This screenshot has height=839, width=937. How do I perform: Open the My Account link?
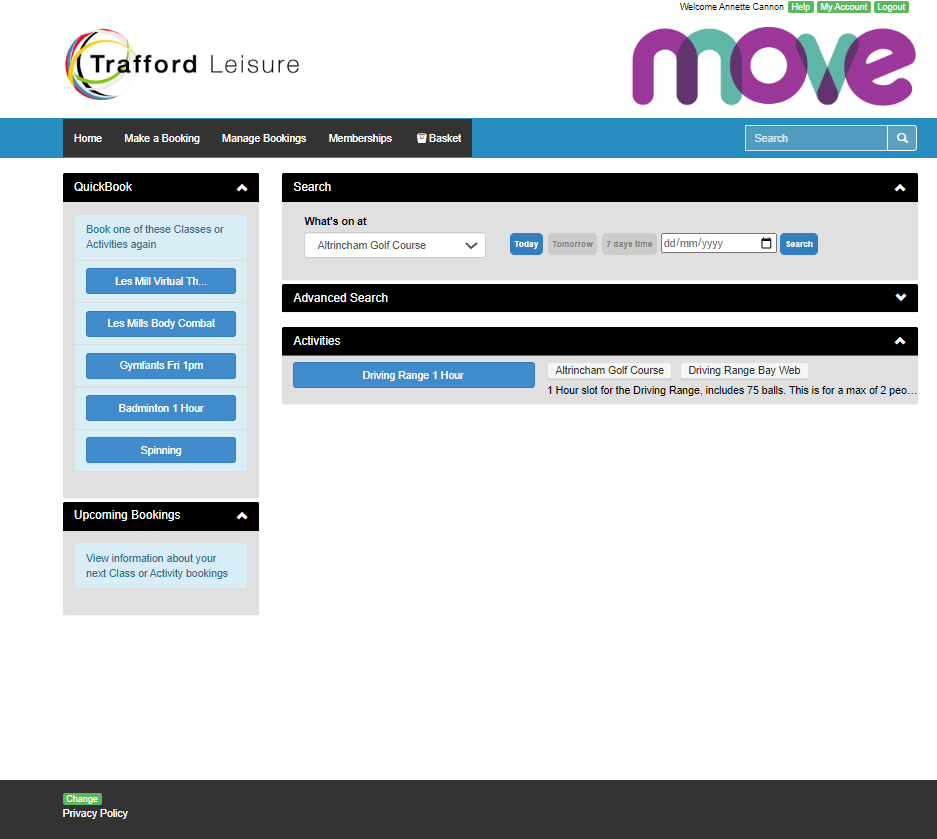point(844,7)
